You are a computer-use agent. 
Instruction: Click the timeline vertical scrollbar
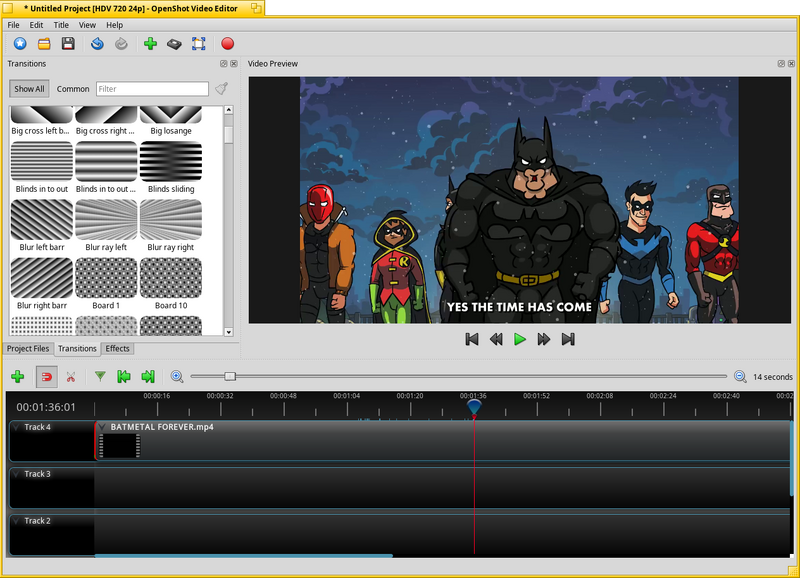(791, 459)
